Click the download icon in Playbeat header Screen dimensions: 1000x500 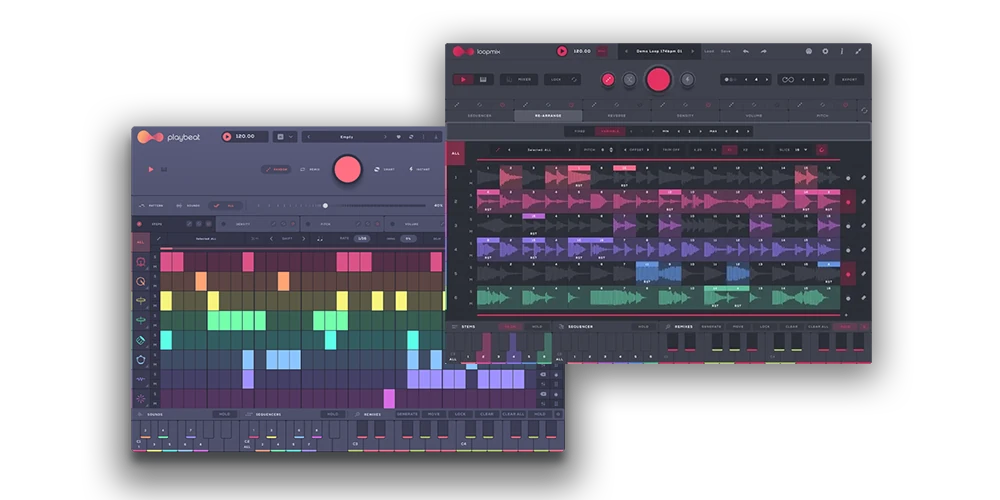coord(436,136)
